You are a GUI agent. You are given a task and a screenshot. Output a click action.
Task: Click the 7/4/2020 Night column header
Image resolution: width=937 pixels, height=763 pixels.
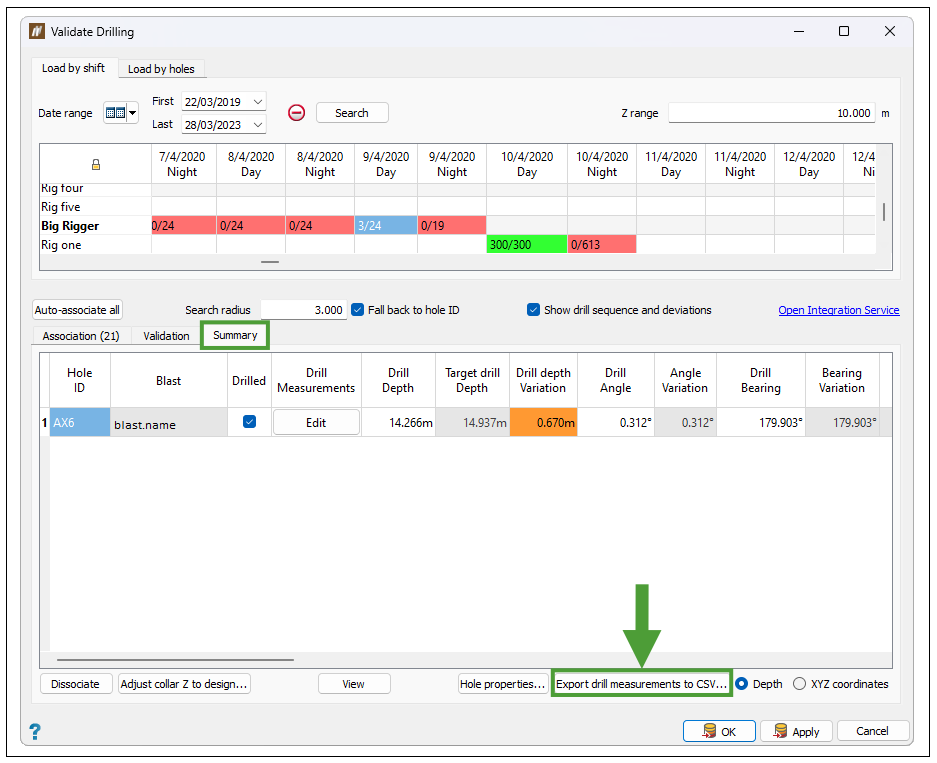pos(182,164)
